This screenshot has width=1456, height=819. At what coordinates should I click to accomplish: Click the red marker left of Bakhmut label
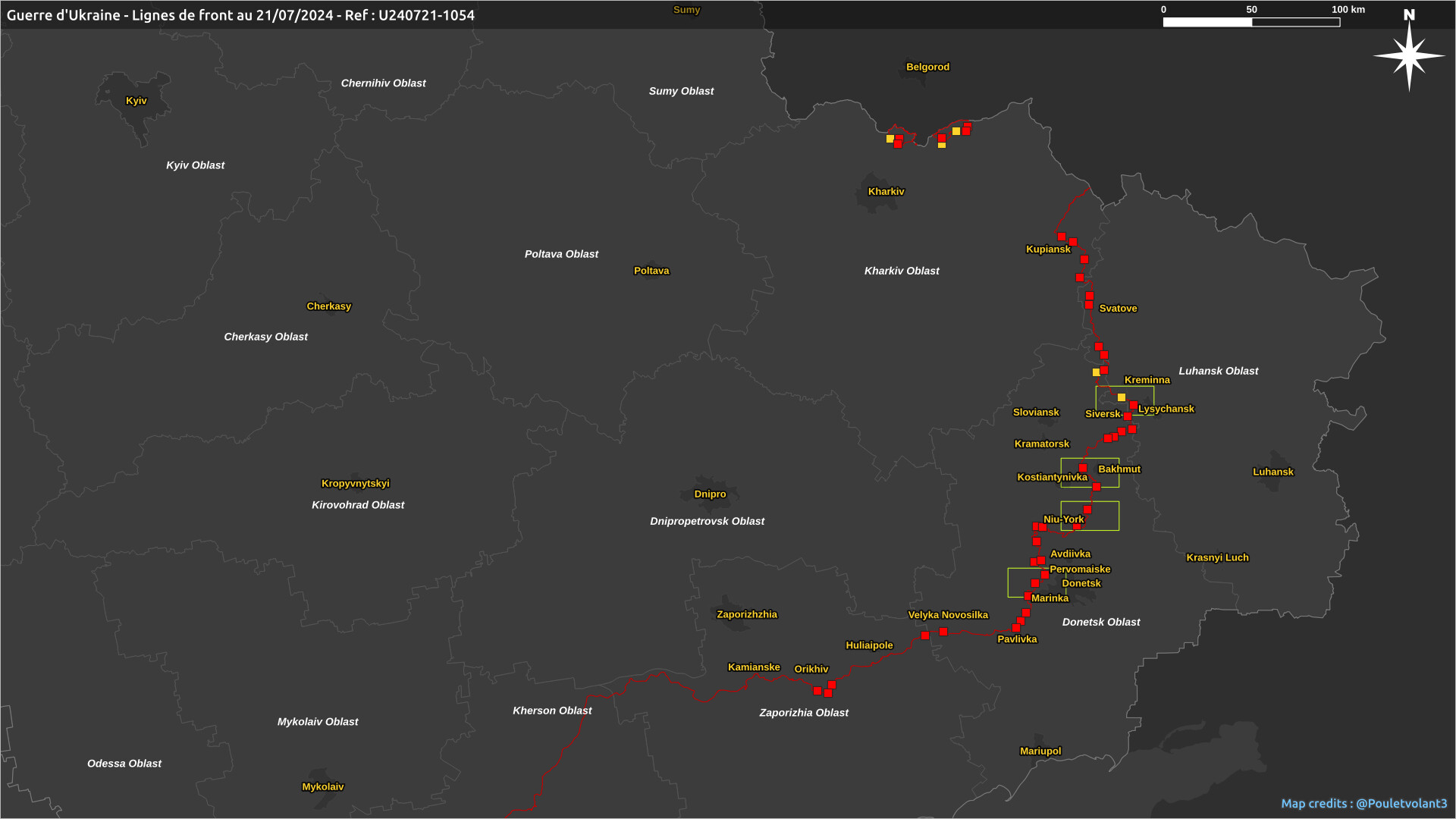click(x=1083, y=469)
